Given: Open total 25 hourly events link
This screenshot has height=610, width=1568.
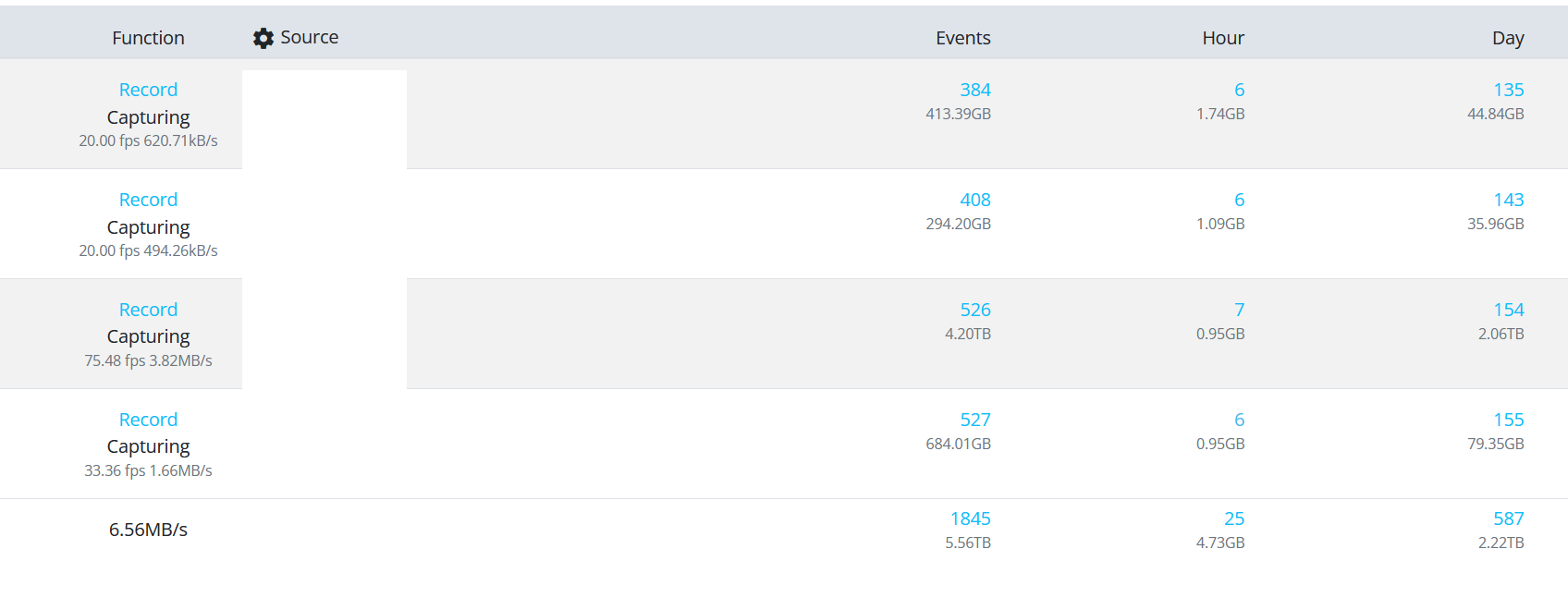Looking at the screenshot, I should (x=1234, y=518).
